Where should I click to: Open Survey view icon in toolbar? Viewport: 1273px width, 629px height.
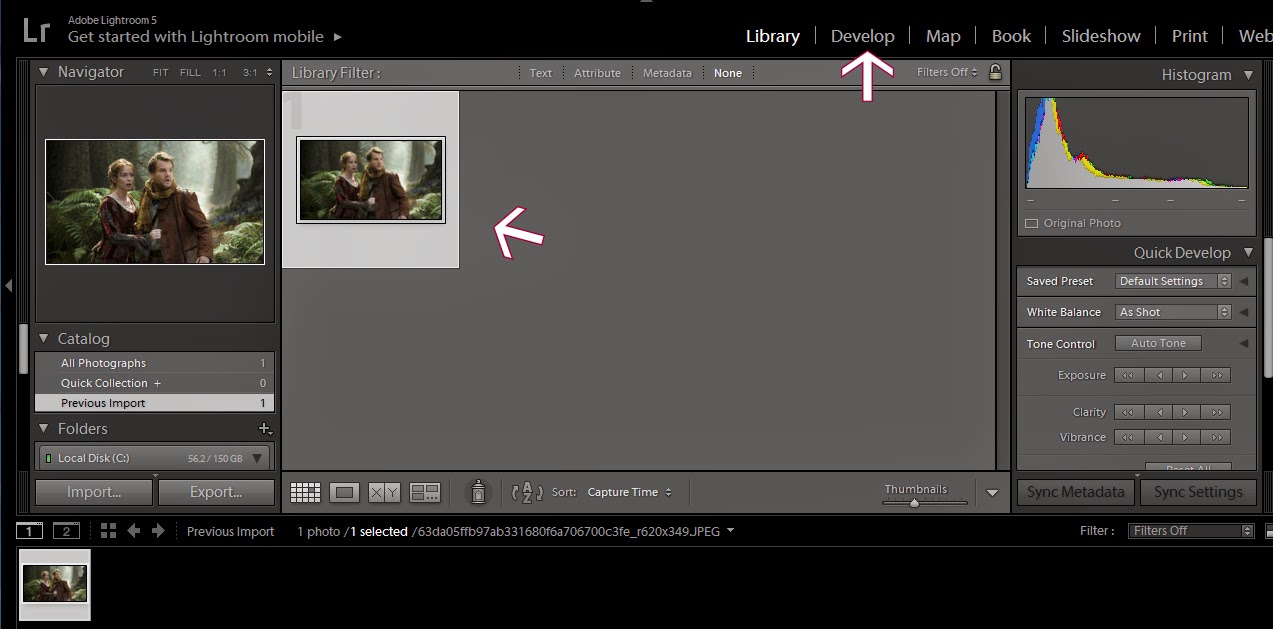point(425,492)
